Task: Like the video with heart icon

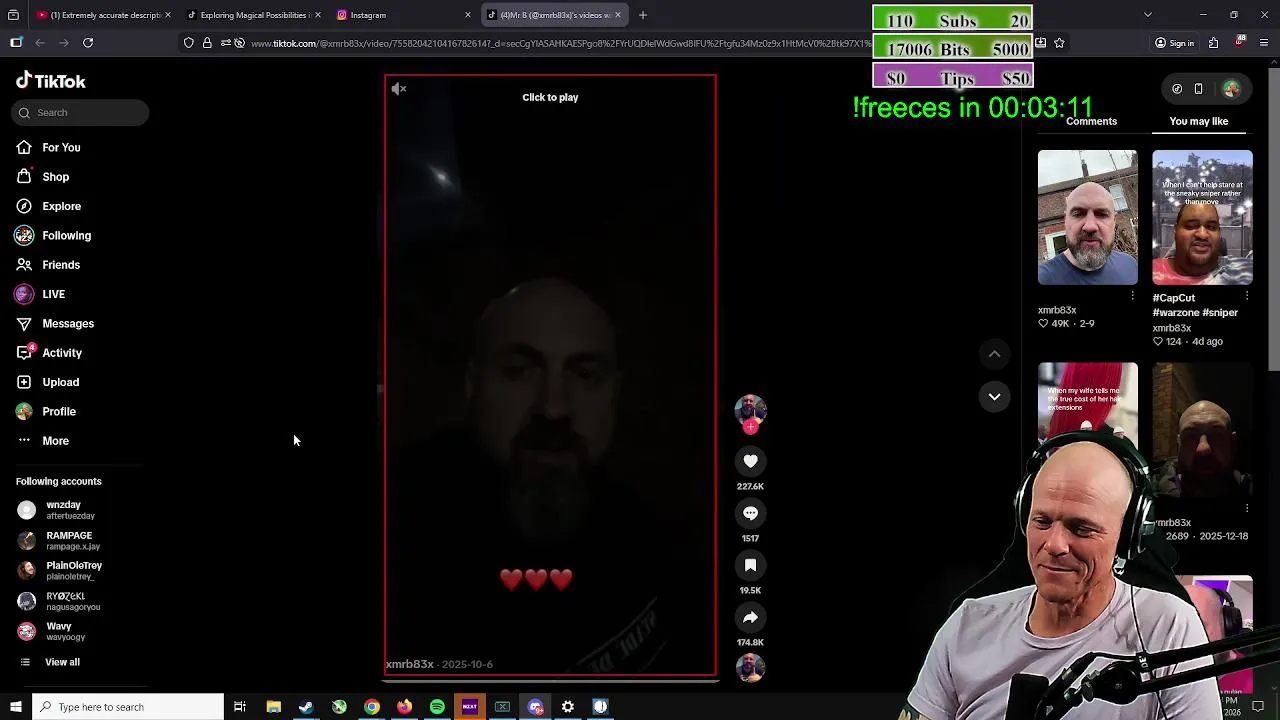Action: click(750, 461)
